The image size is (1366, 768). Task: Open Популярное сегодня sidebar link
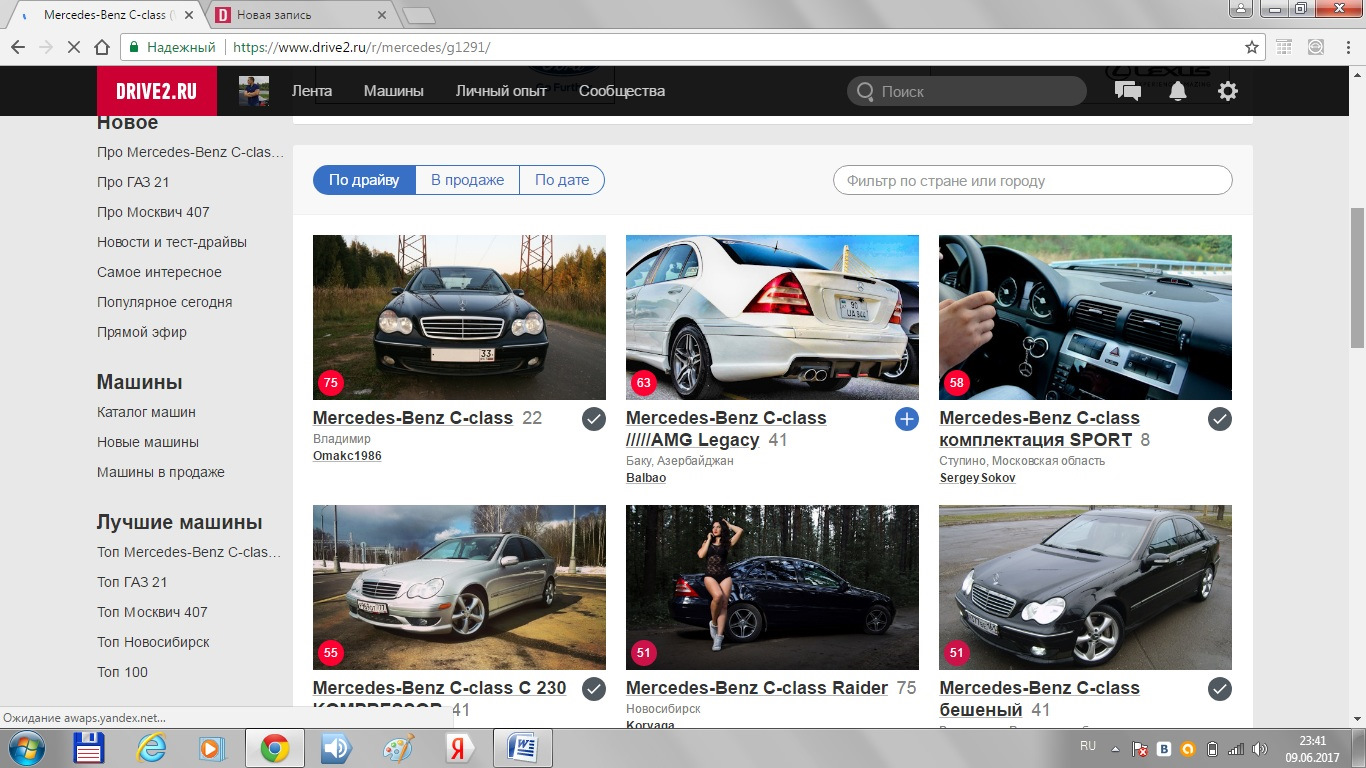coord(164,302)
